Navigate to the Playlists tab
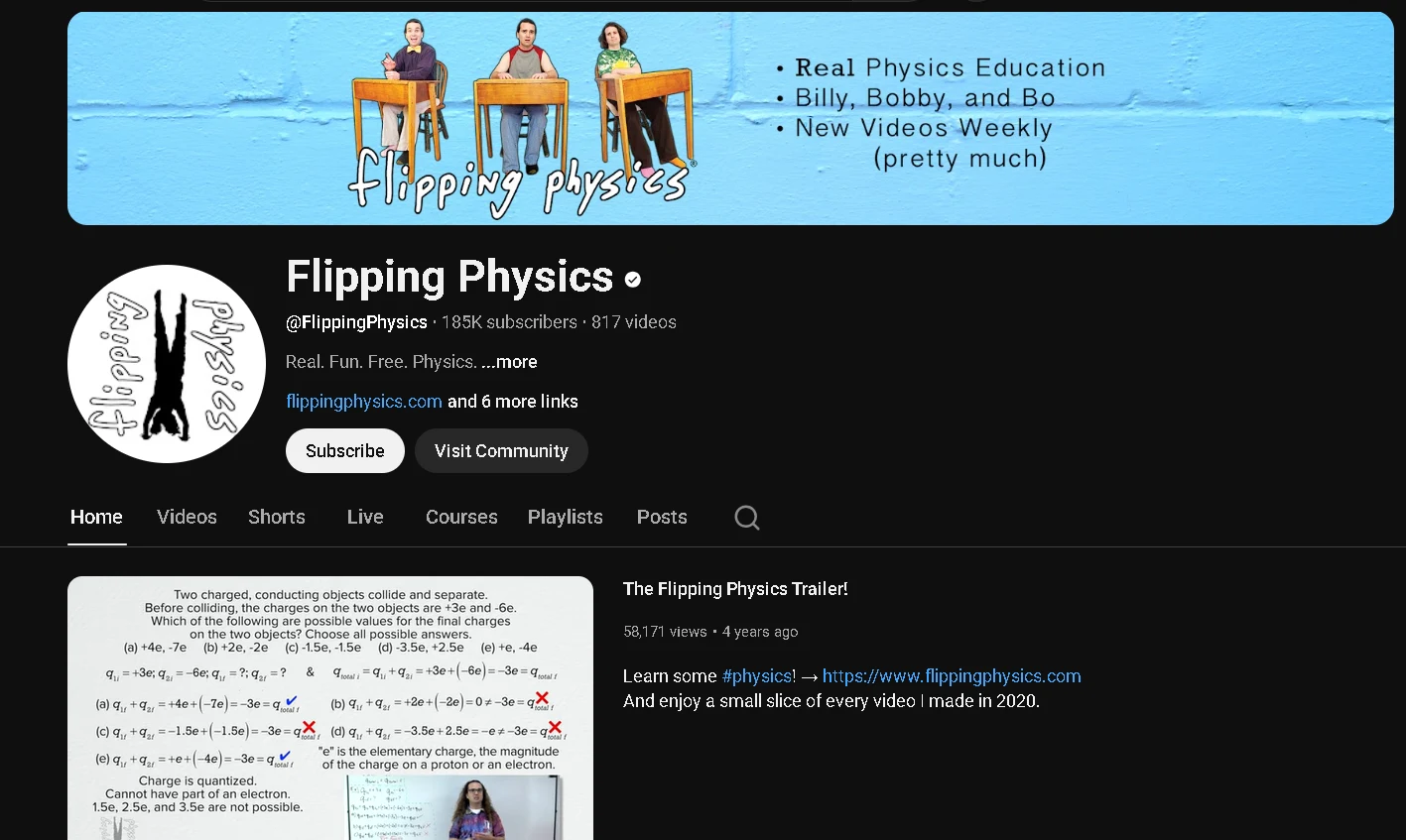 pyautogui.click(x=566, y=518)
